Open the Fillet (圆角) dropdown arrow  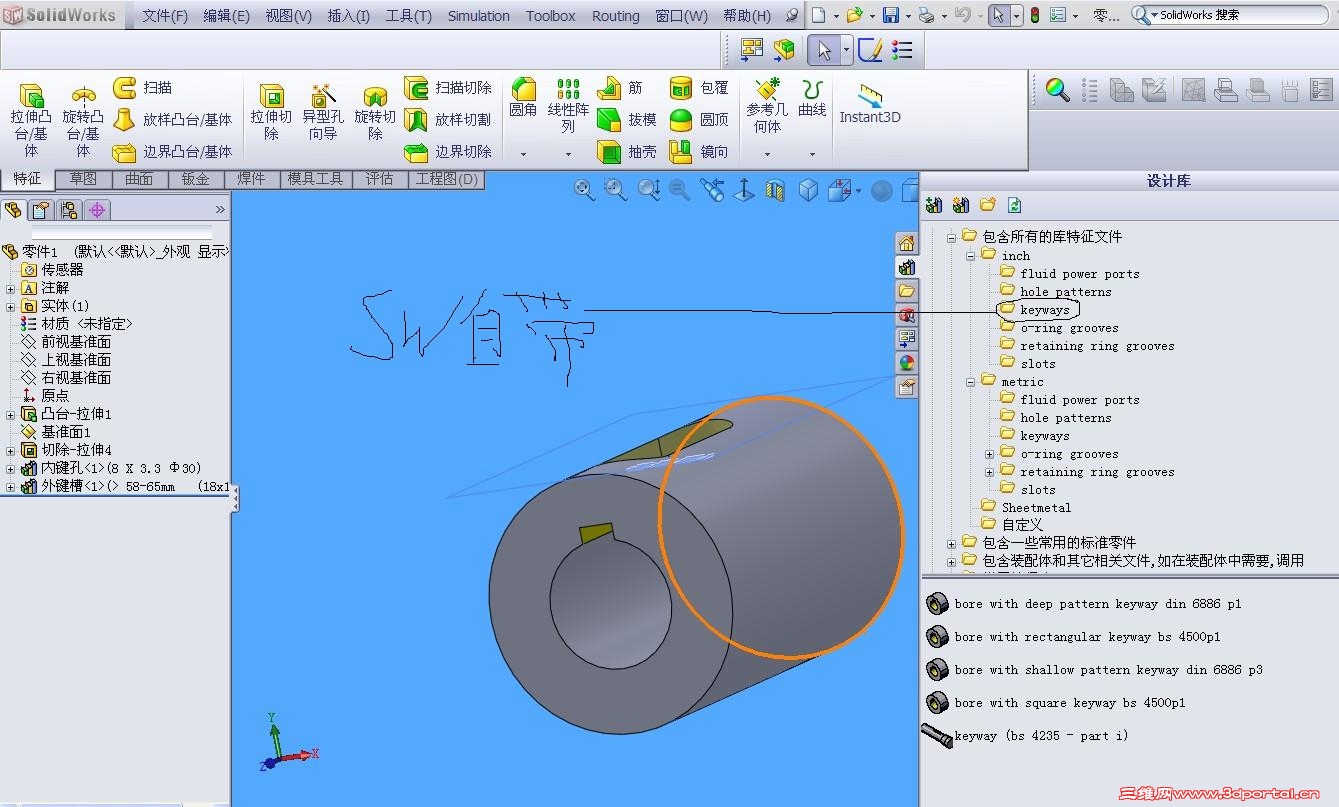coord(523,154)
